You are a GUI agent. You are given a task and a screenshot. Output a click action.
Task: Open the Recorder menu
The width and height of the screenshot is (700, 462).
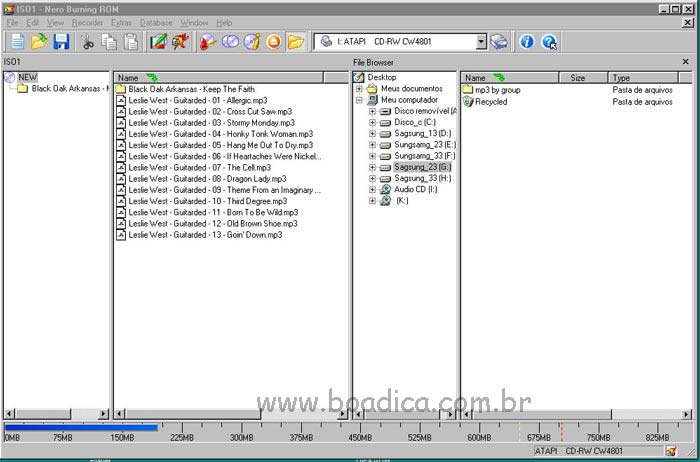pyautogui.click(x=87, y=23)
